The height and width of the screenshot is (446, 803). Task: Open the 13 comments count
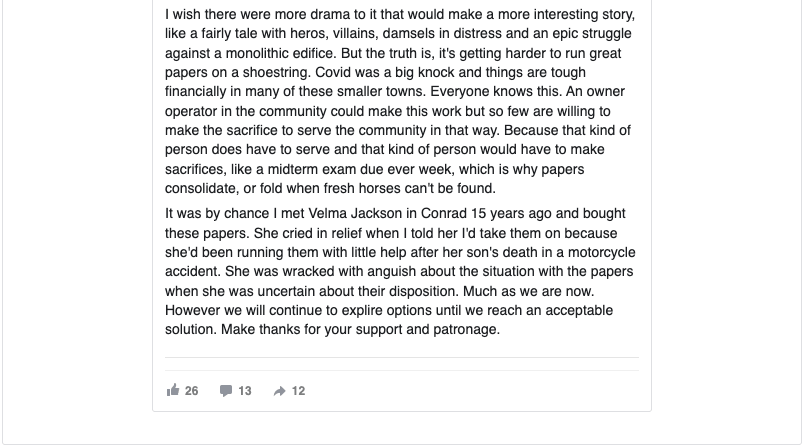click(x=245, y=391)
